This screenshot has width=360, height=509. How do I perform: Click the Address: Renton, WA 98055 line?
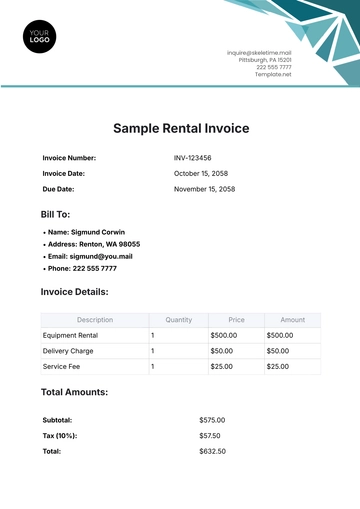pos(94,244)
